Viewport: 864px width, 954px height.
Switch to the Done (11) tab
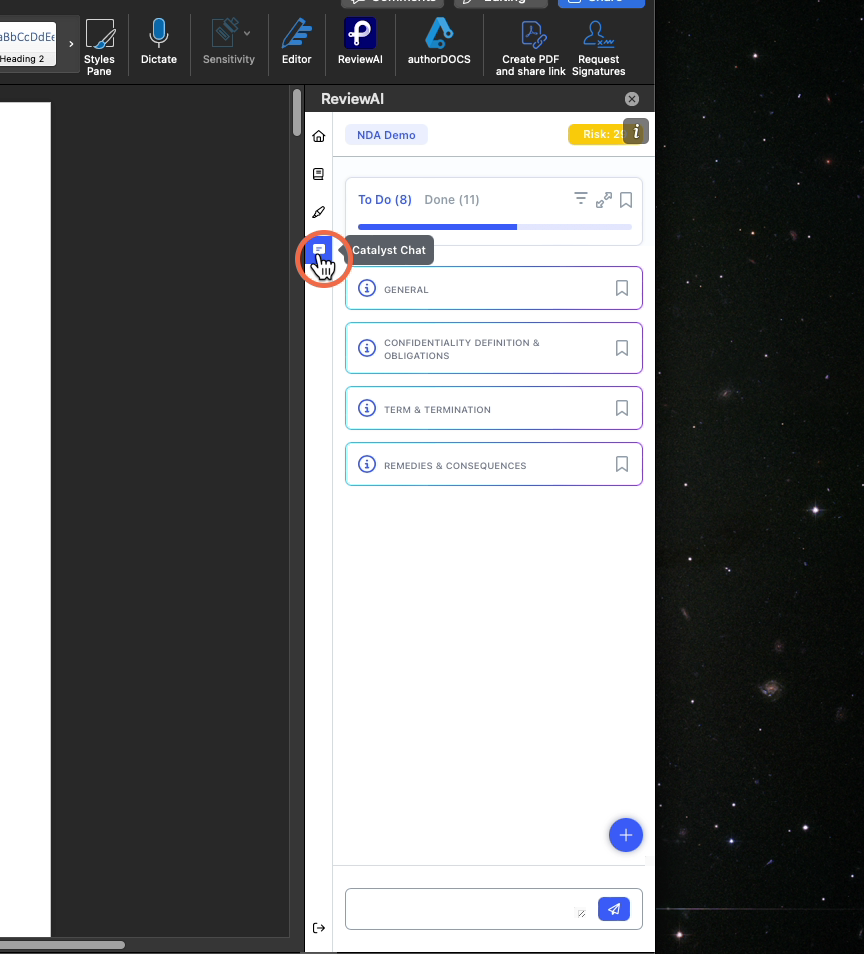click(451, 200)
